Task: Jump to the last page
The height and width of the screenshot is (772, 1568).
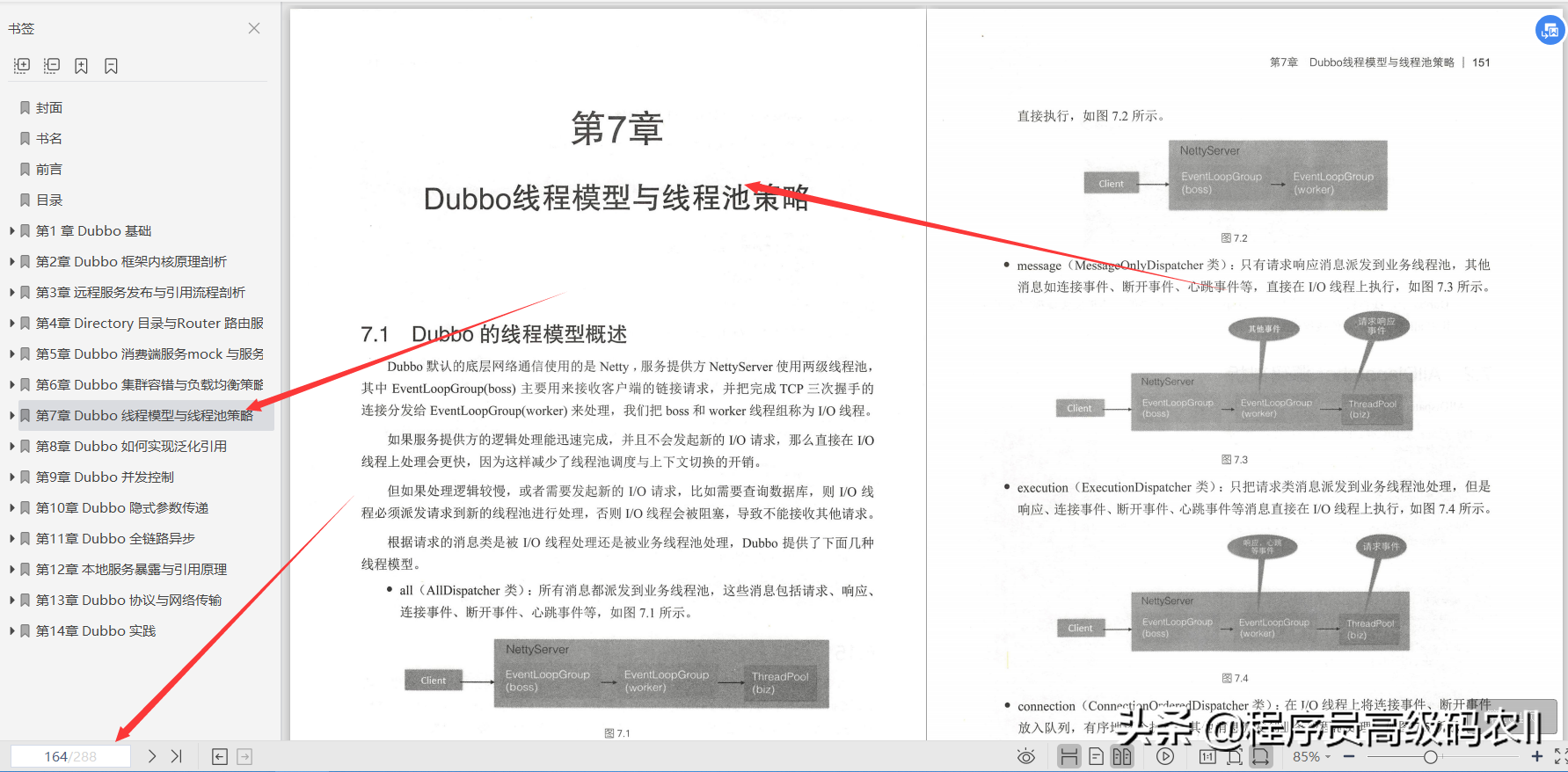Action: pyautogui.click(x=177, y=756)
